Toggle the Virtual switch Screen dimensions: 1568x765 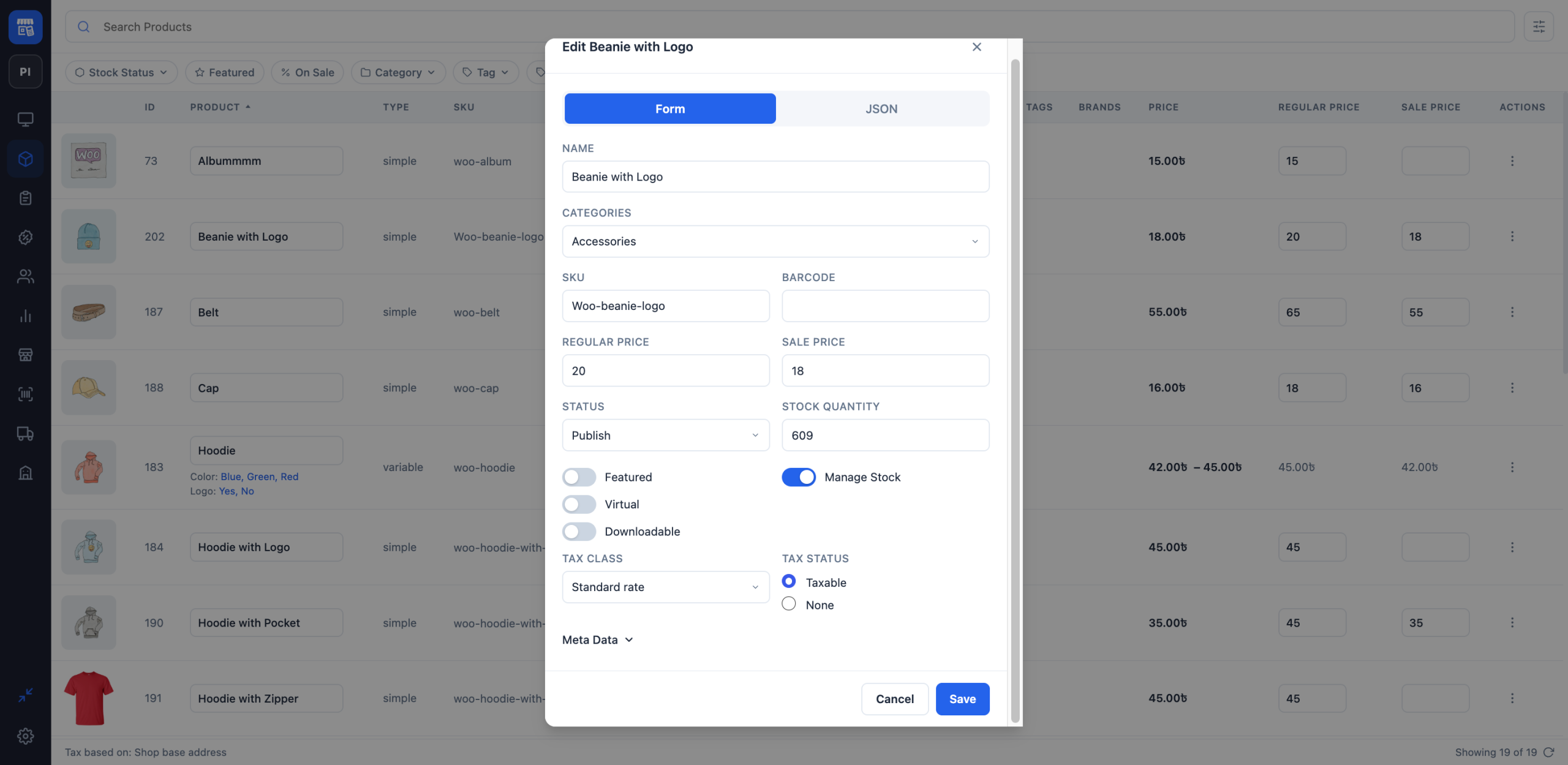click(x=579, y=504)
